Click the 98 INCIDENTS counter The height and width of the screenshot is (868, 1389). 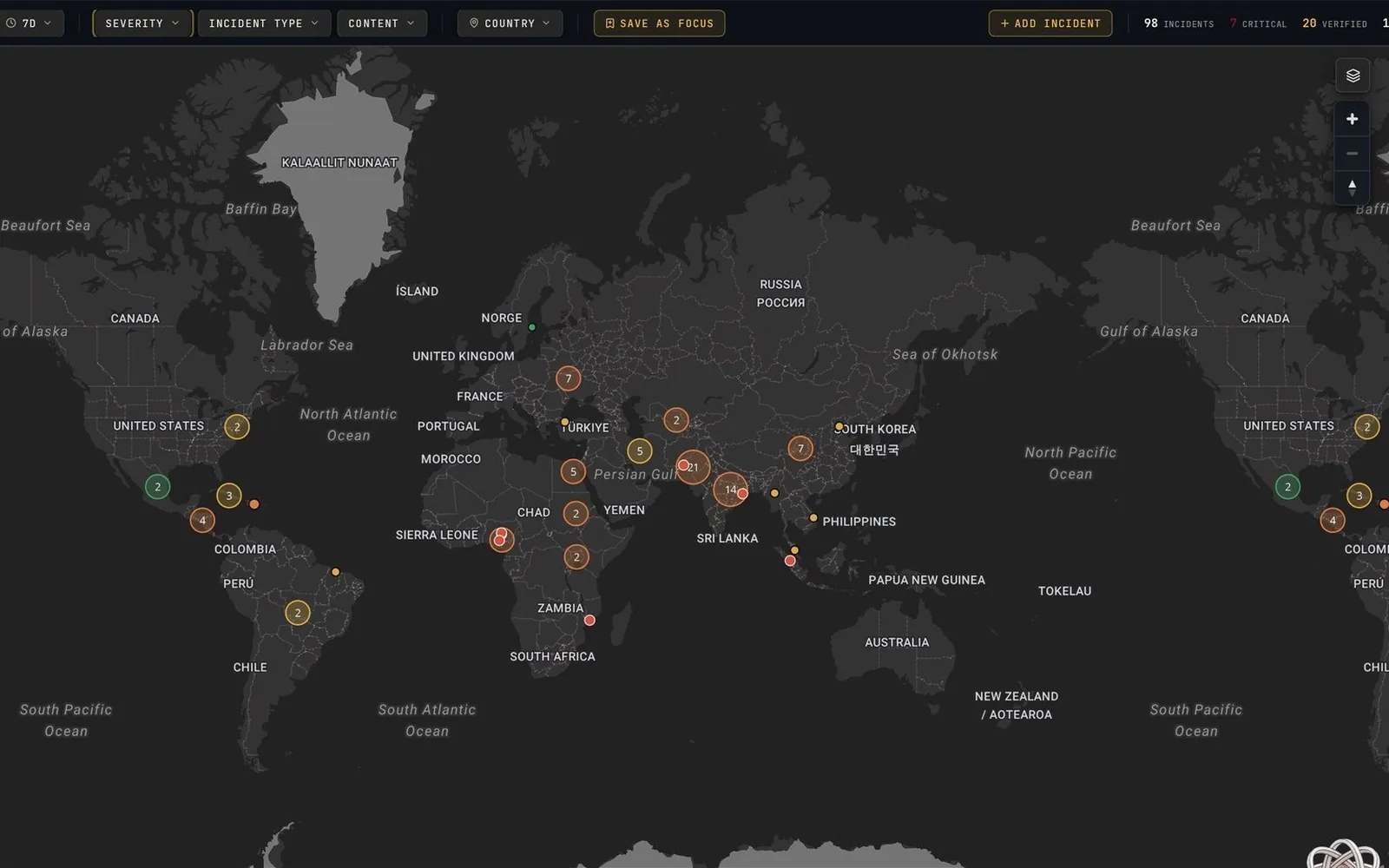coord(1178,23)
